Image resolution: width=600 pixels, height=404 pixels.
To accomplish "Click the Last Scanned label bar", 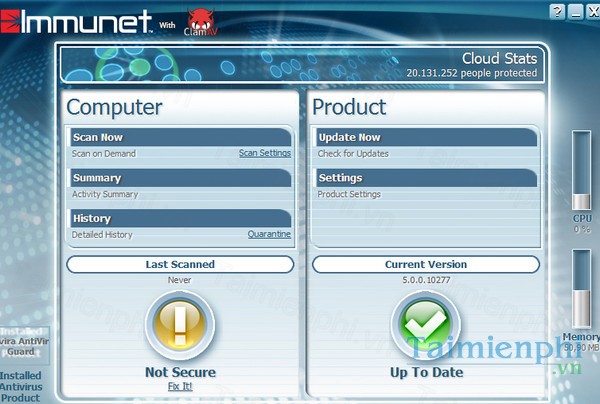I will pos(180,264).
